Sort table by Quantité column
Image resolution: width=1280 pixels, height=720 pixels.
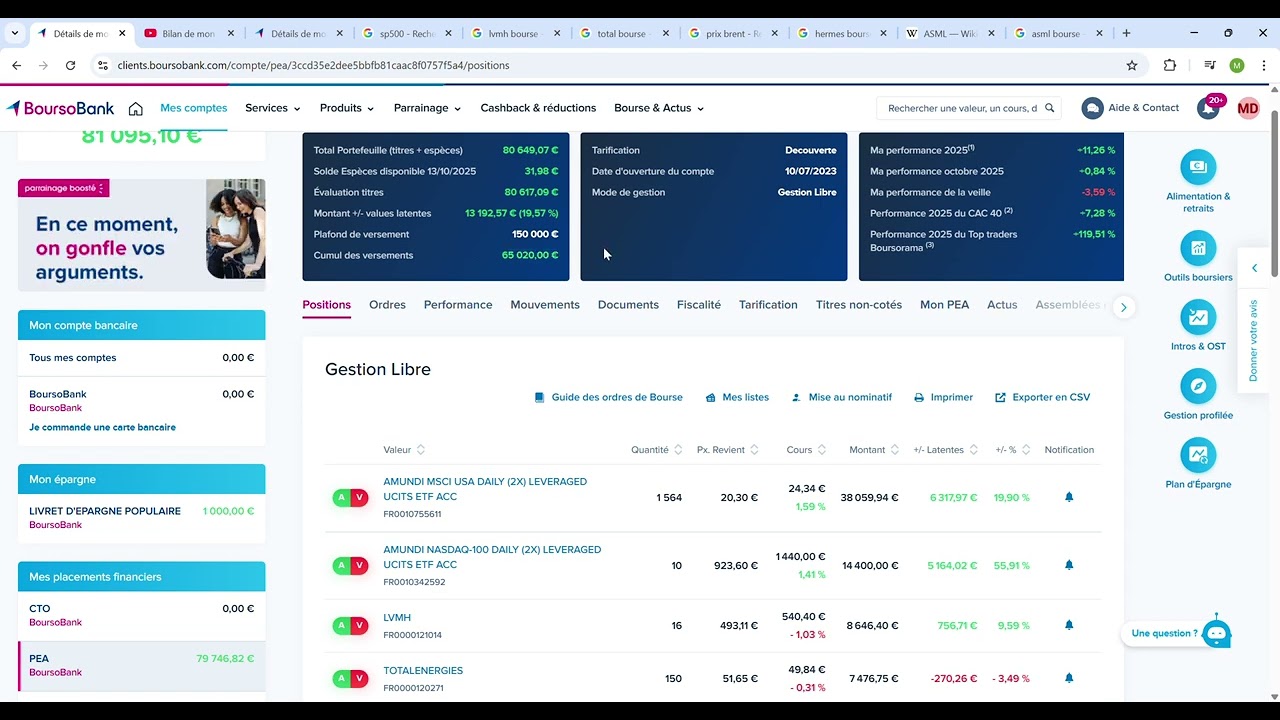point(657,450)
